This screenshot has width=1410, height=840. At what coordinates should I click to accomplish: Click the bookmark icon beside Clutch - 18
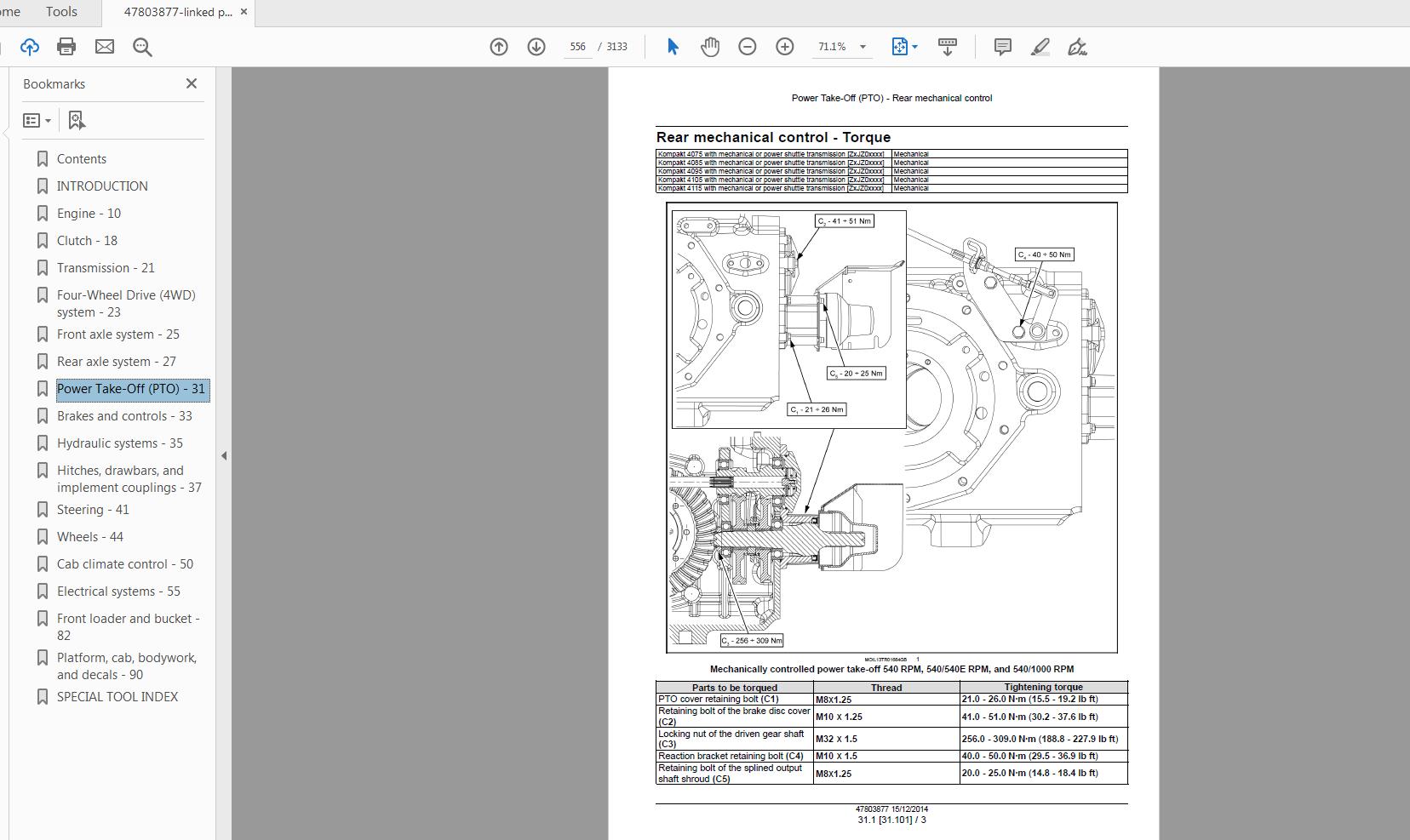[42, 241]
